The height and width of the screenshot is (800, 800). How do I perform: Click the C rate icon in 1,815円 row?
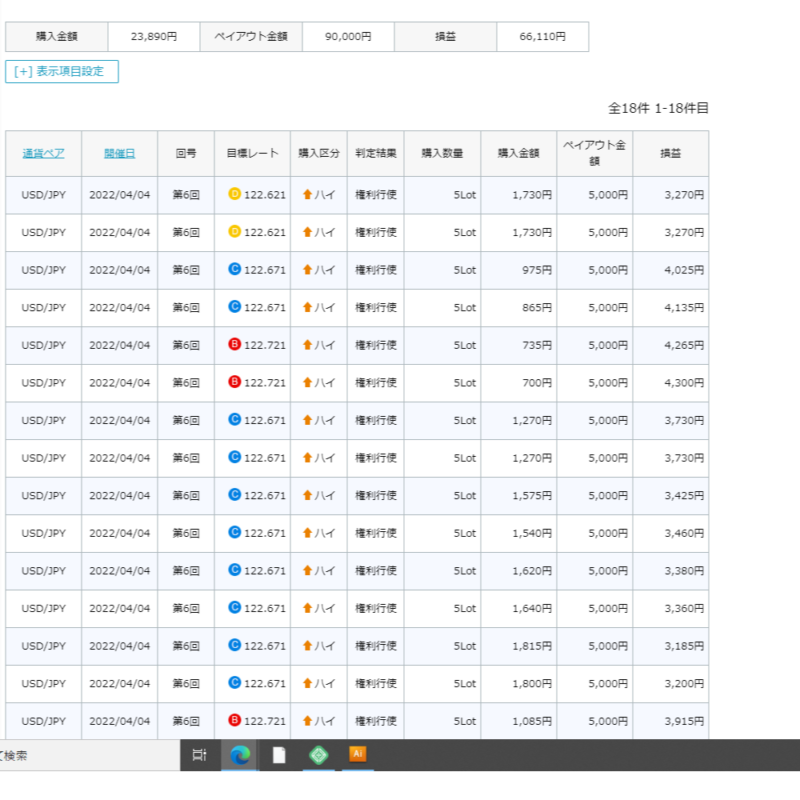point(234,645)
